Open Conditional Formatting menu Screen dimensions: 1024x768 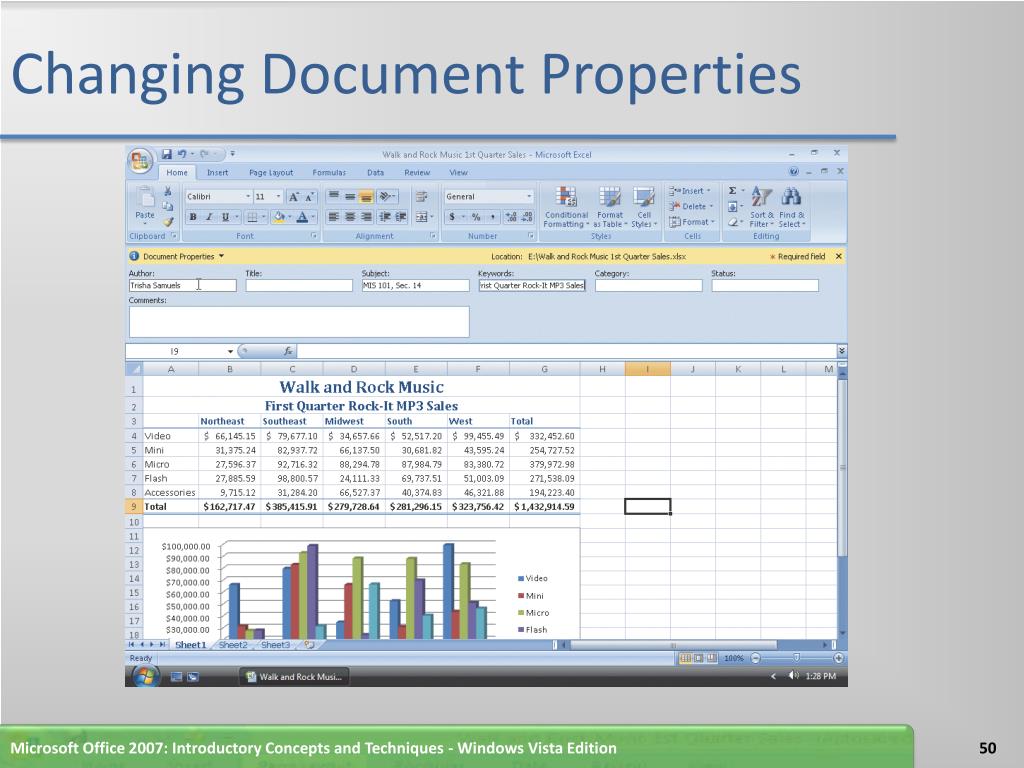(x=566, y=206)
